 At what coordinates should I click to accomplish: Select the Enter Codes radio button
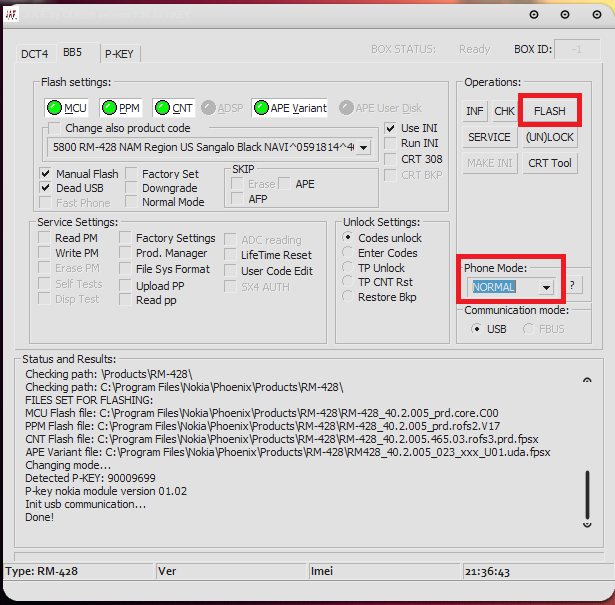348,253
